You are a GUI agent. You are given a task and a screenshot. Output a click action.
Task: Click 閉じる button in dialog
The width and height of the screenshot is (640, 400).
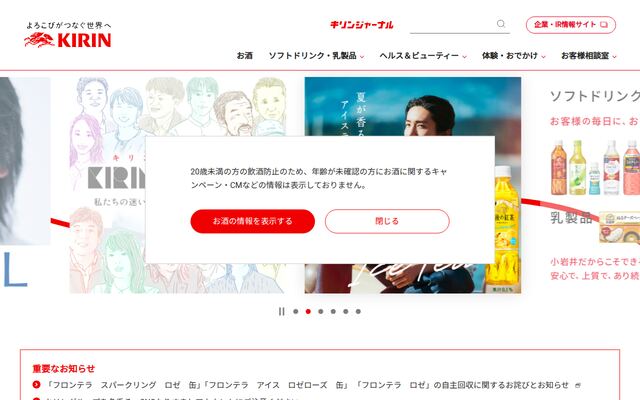[x=387, y=221]
